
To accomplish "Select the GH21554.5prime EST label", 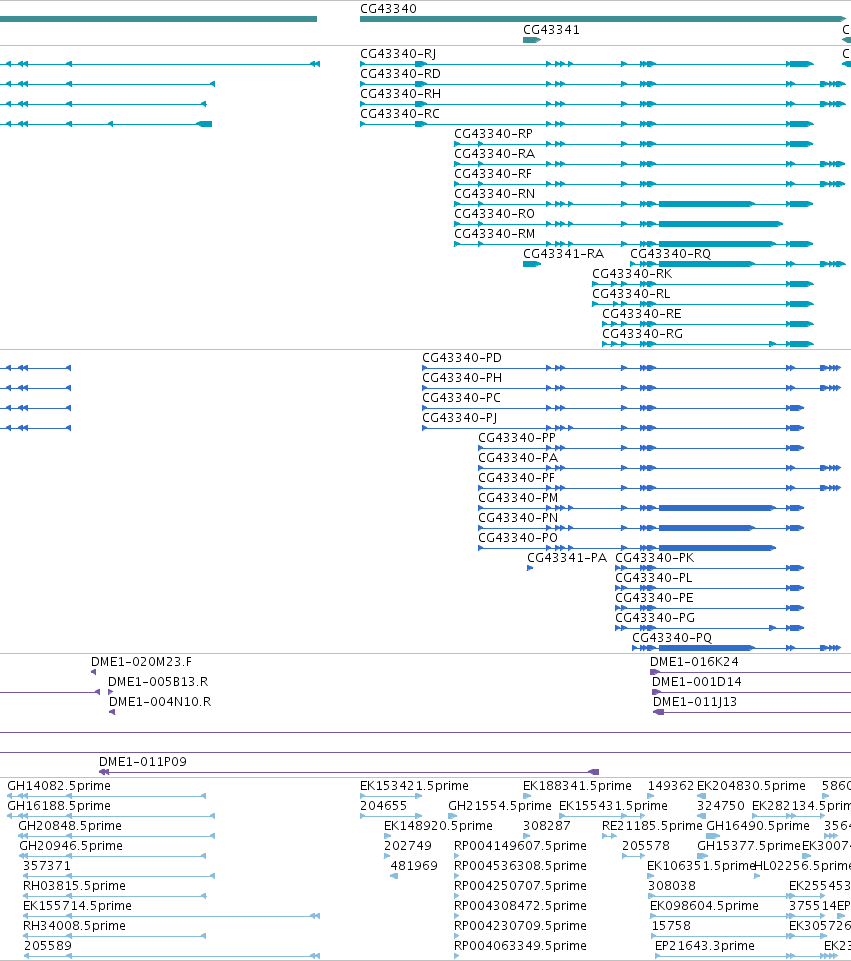I will [x=500, y=806].
